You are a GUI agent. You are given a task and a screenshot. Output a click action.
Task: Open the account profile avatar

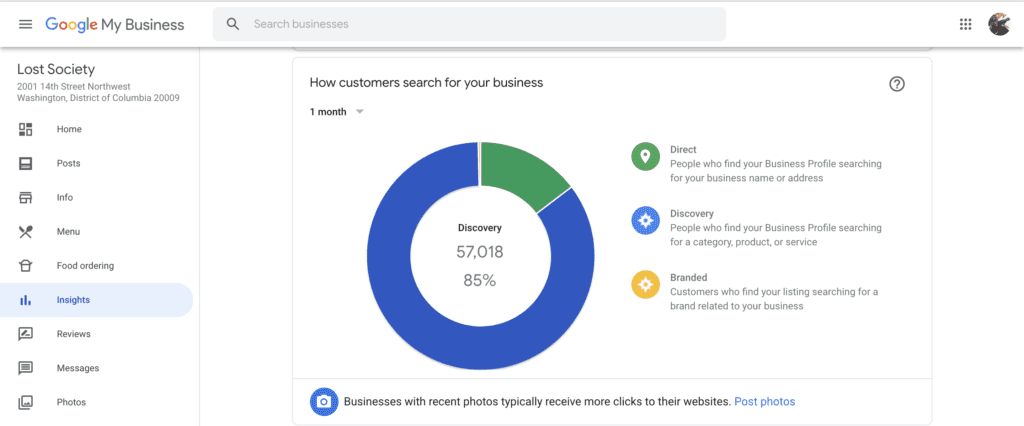pos(998,24)
